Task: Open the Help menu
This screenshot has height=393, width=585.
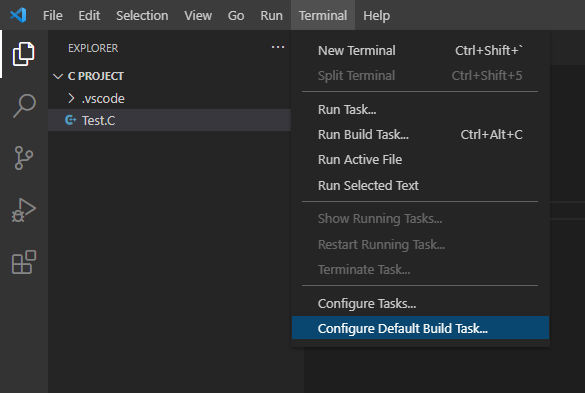Action: [376, 16]
